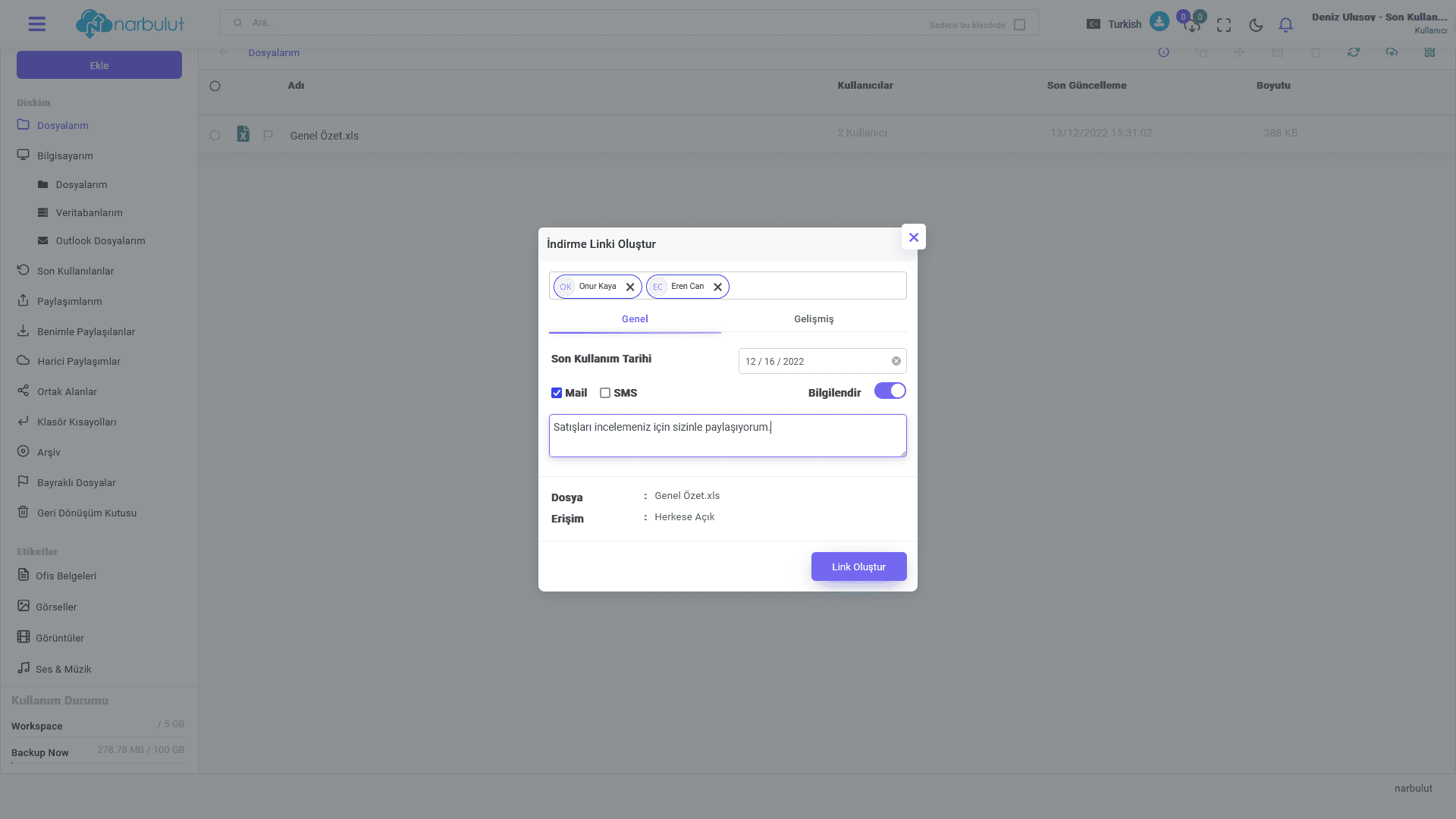1456x819 pixels.
Task: Flag the Genel Özet.xls file
Action: click(x=268, y=135)
